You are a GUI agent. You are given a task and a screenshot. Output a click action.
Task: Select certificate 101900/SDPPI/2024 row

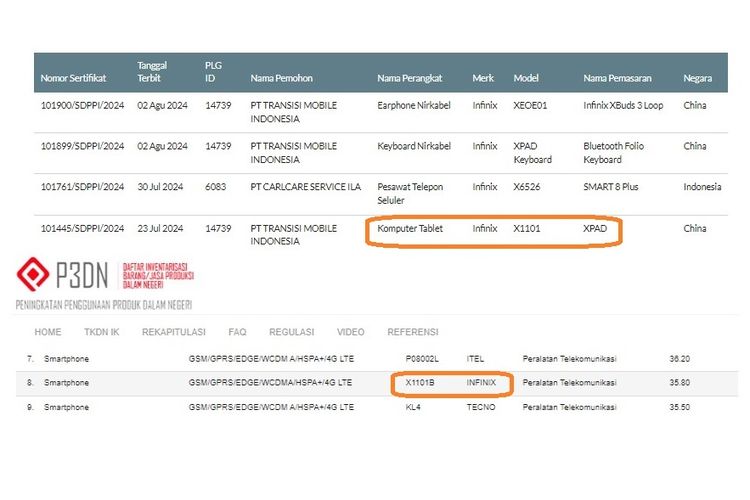(82, 105)
